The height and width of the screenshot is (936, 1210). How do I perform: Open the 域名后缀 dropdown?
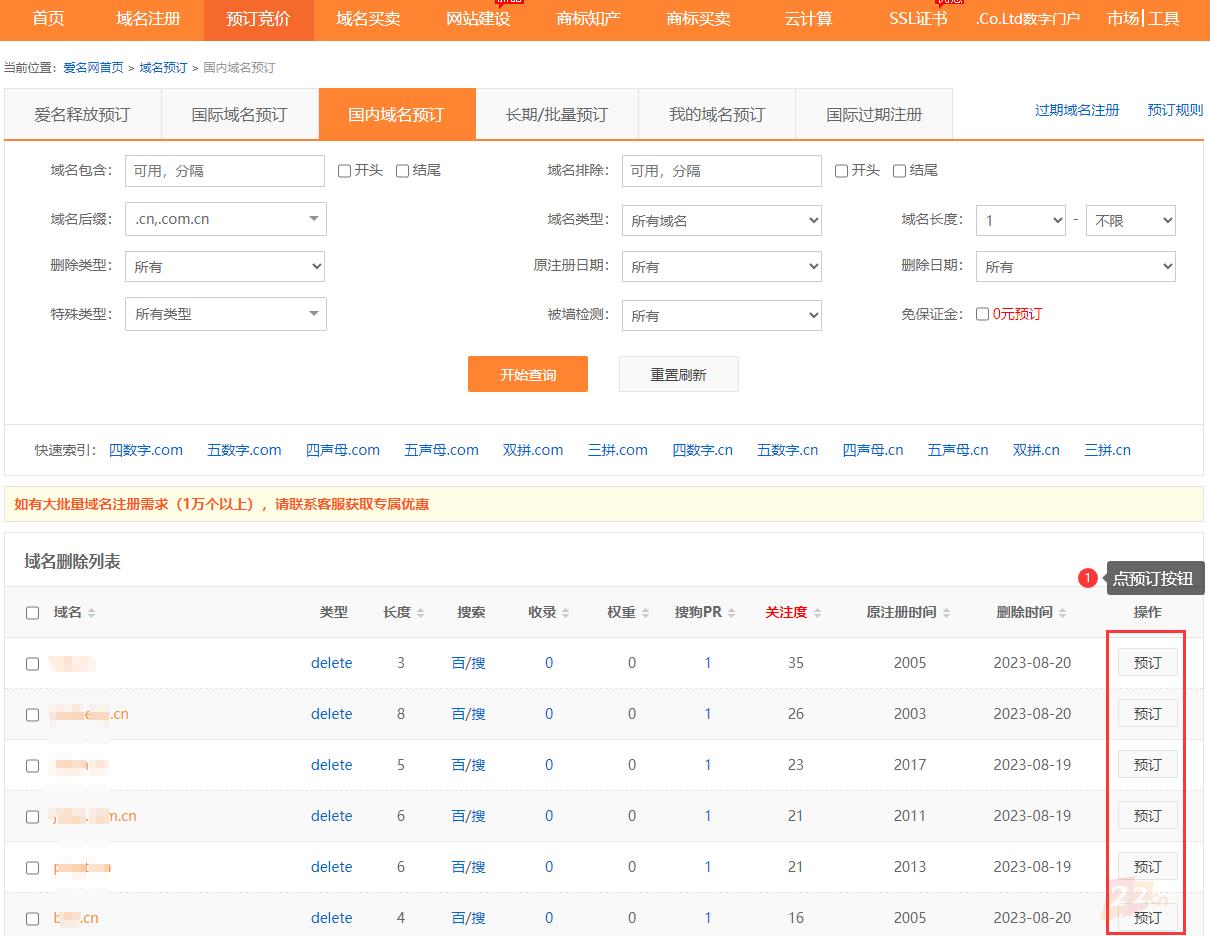click(x=225, y=219)
